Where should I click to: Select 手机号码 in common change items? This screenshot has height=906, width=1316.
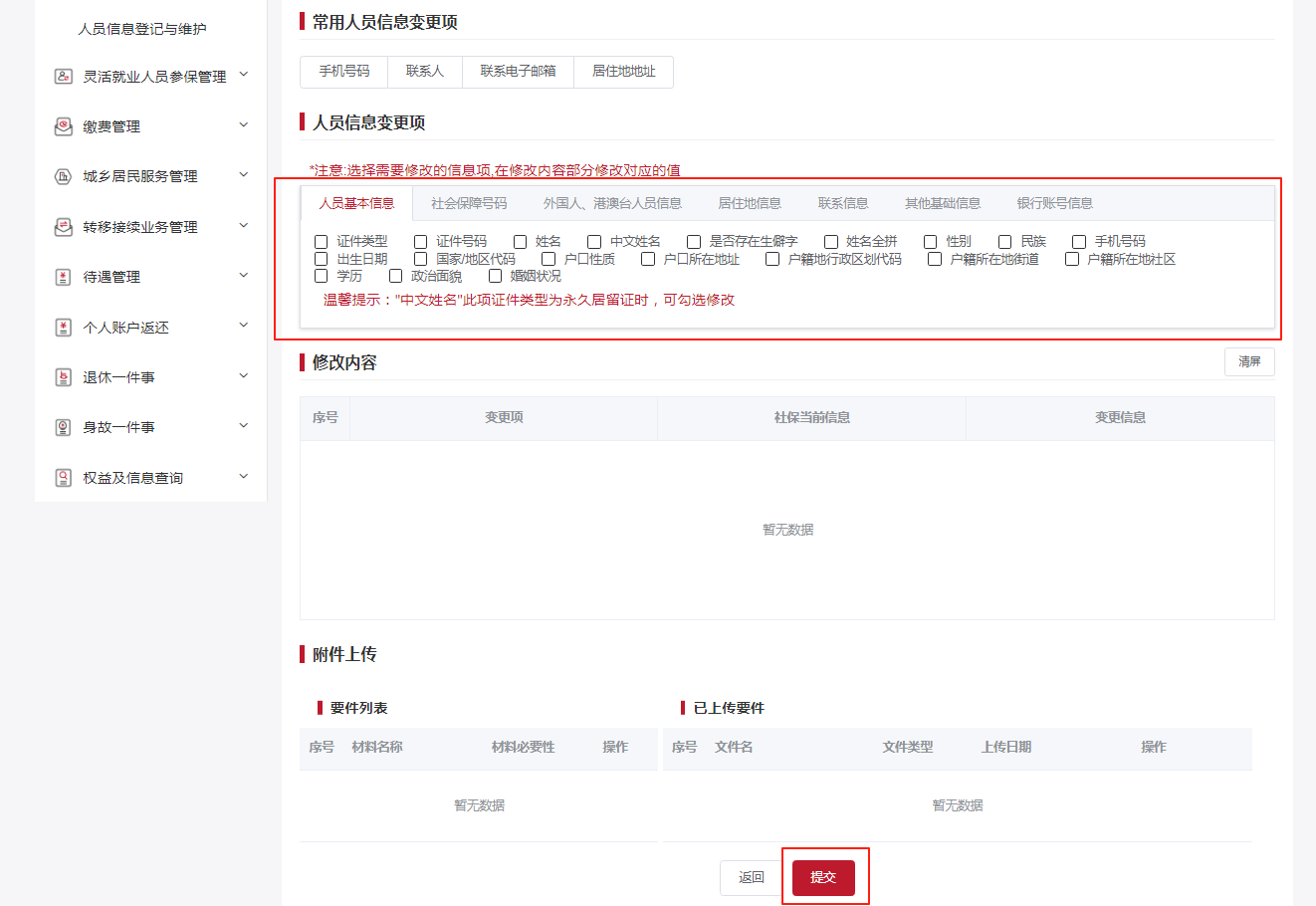click(343, 72)
